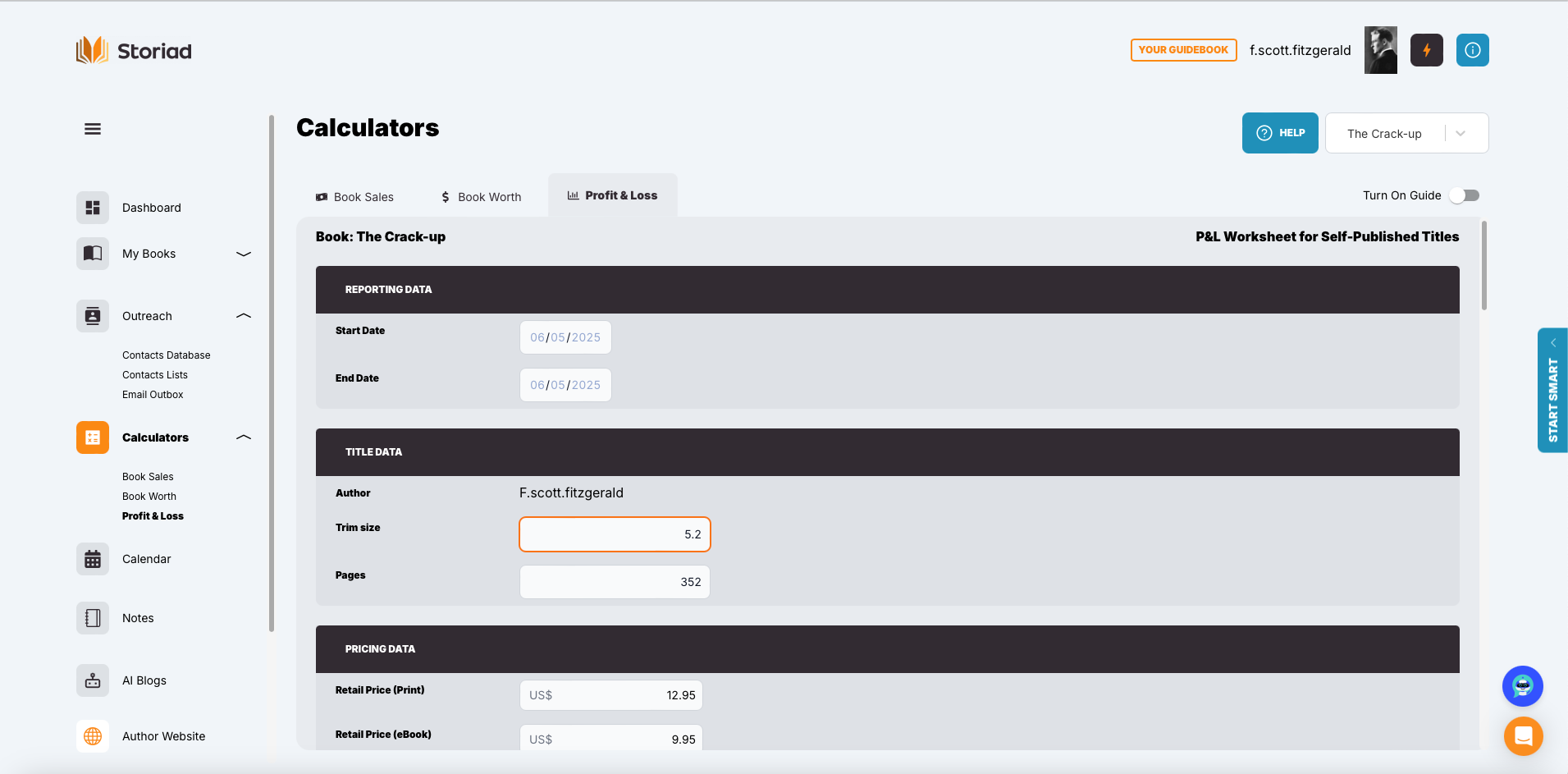
Task: Click the Calendar icon
Action: click(93, 559)
